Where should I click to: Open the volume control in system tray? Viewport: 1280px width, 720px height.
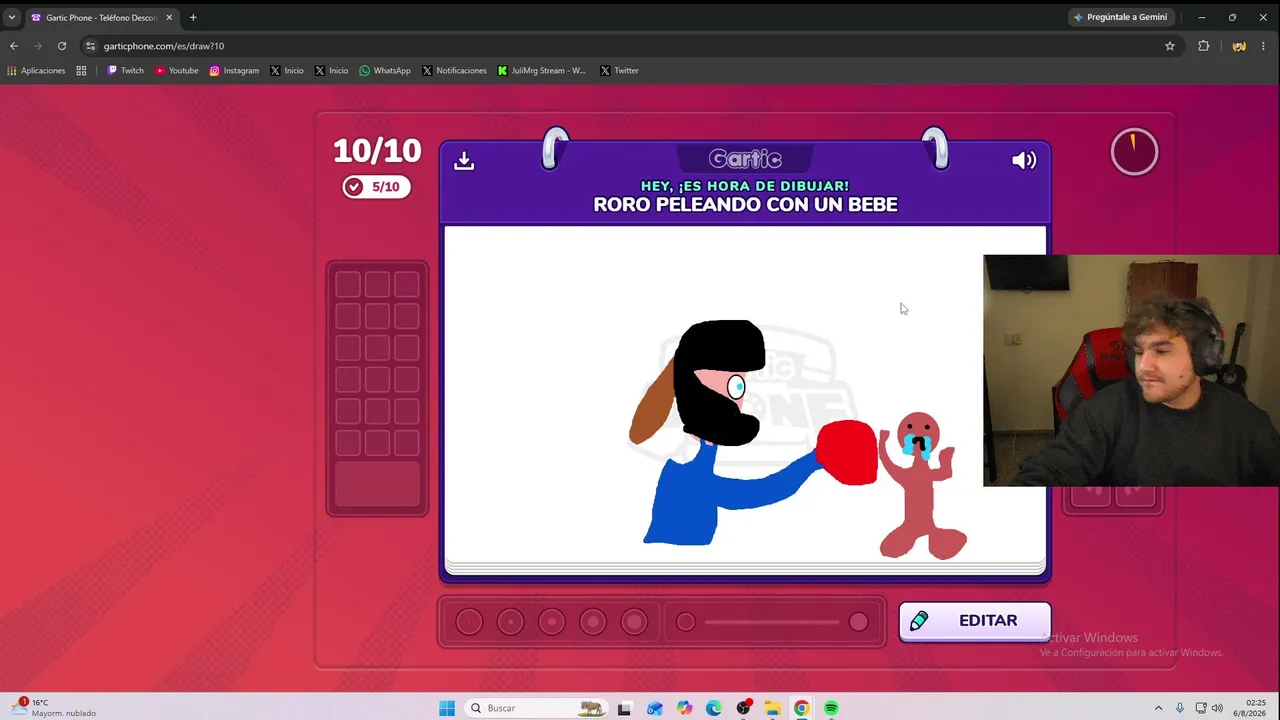[x=1217, y=708]
